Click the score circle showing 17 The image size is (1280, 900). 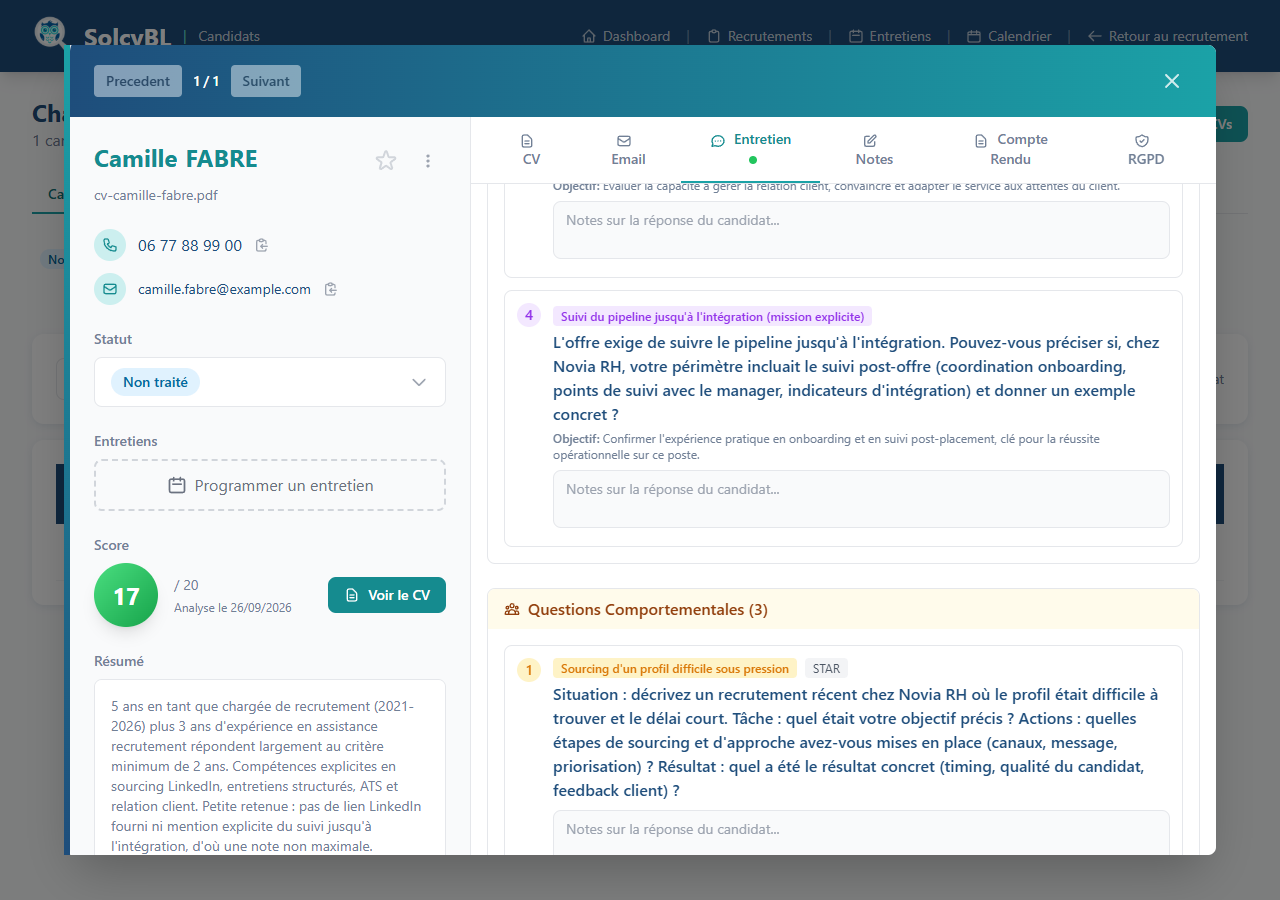coord(126,595)
